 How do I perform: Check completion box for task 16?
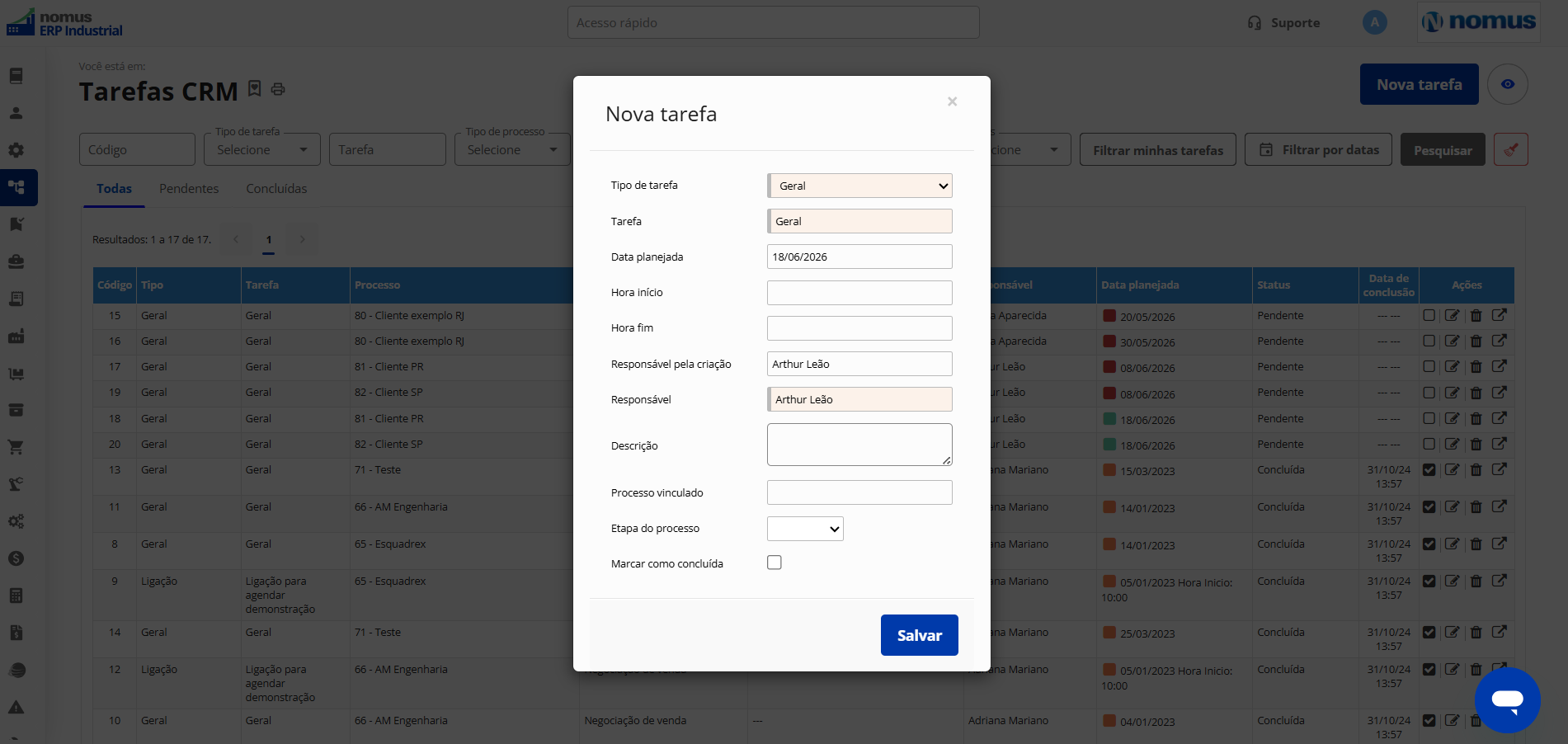point(1429,341)
